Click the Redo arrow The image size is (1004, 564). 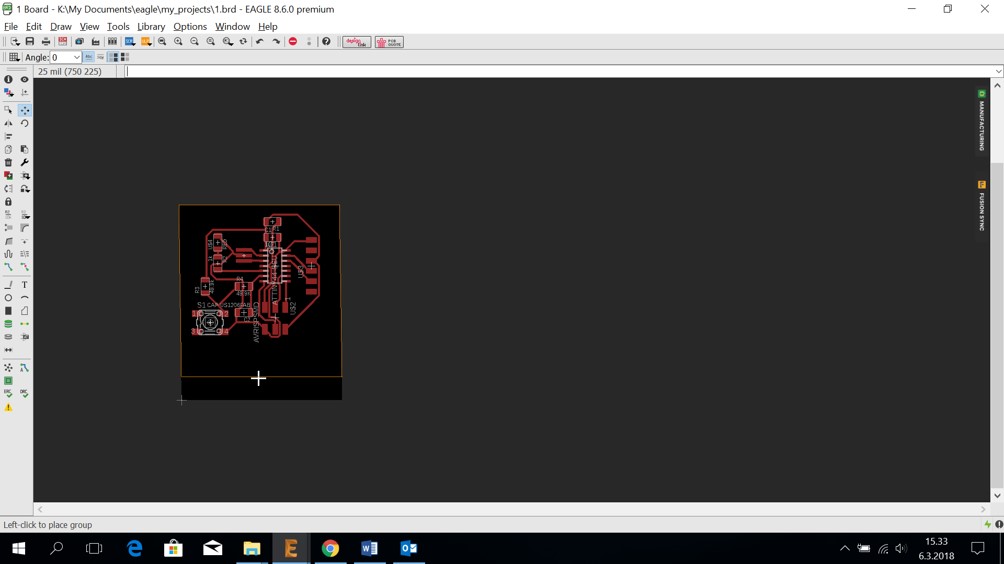tap(276, 42)
